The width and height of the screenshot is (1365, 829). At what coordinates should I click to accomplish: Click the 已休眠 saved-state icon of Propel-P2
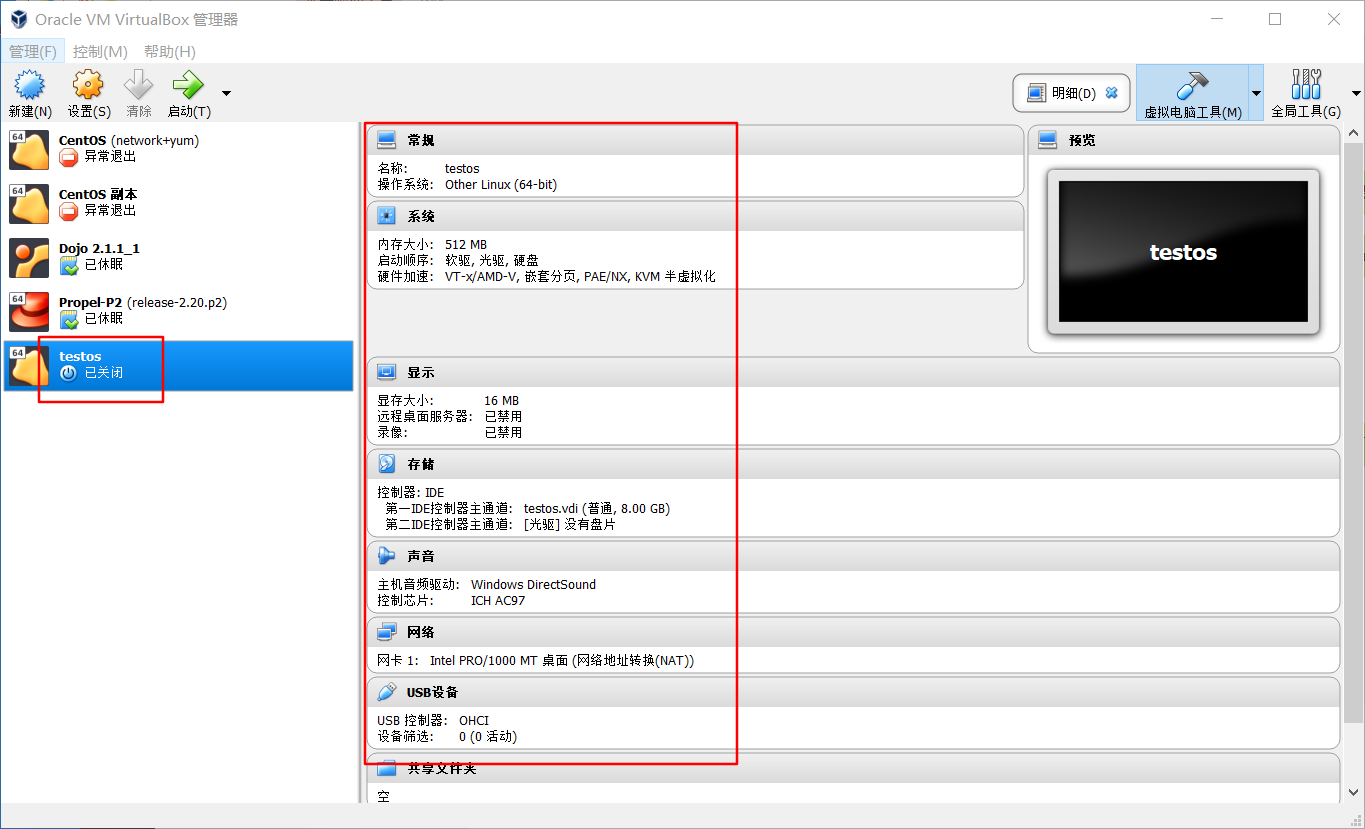pos(68,319)
